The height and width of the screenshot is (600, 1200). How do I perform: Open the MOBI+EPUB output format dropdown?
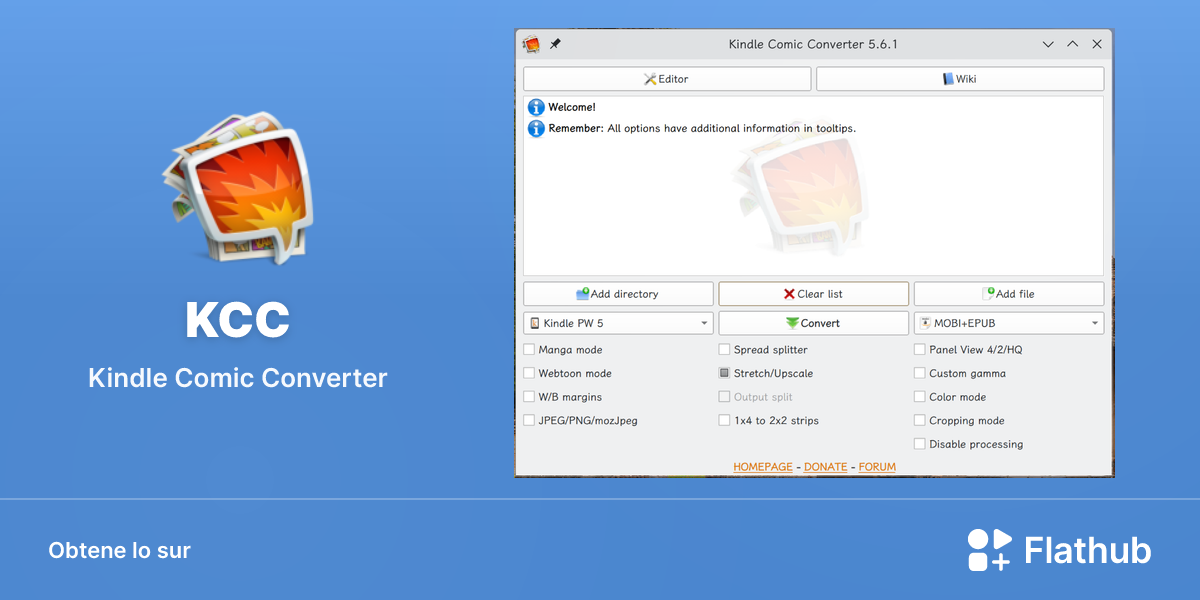click(x=1009, y=323)
